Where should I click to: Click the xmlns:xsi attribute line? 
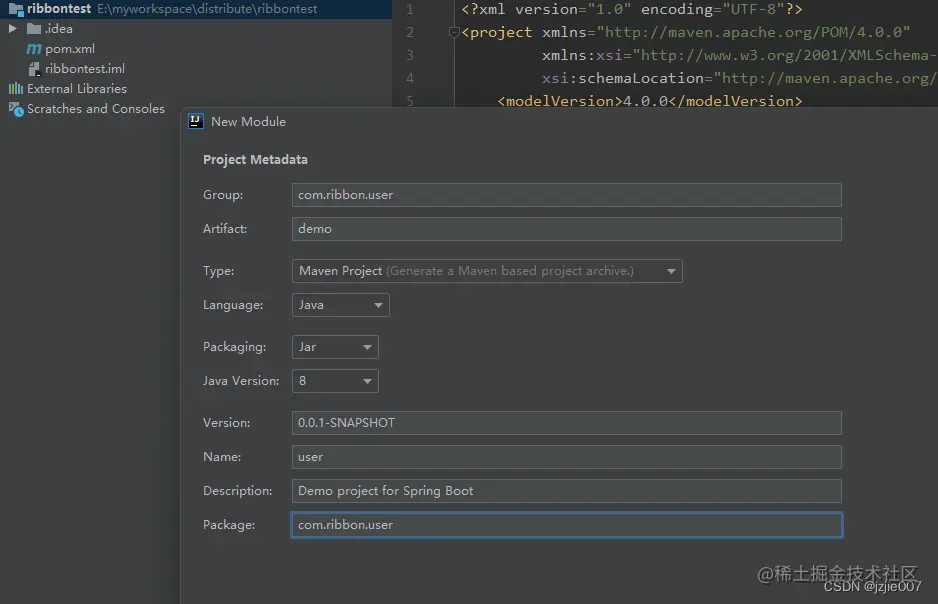coord(739,56)
